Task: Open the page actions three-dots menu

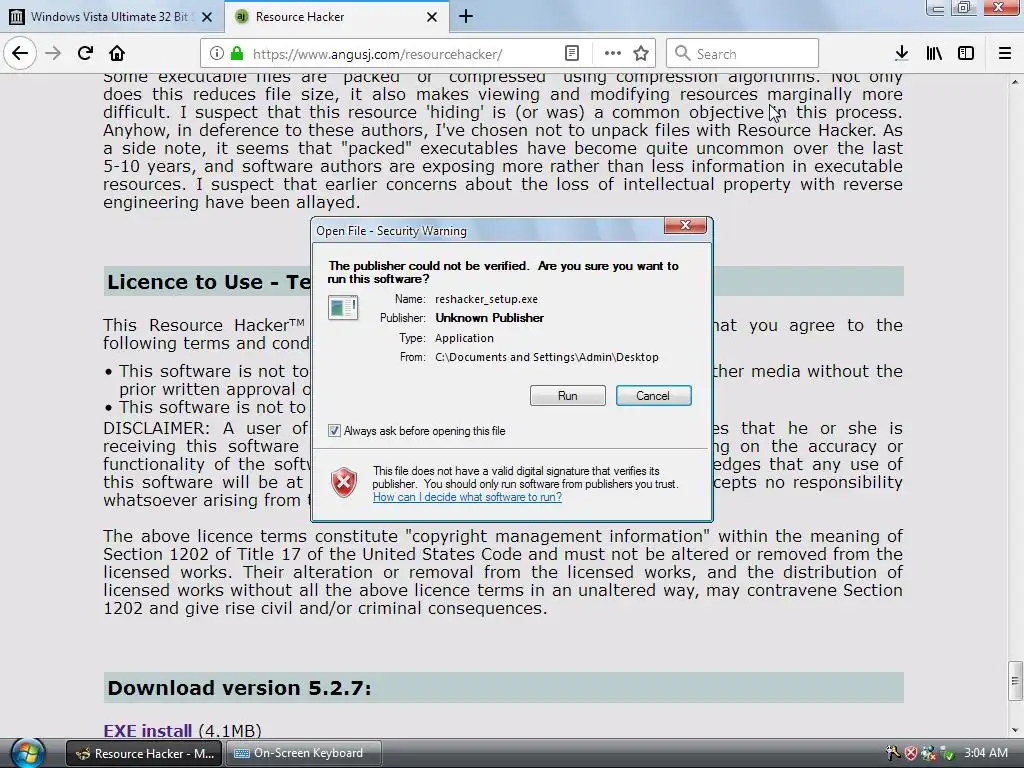Action: click(x=613, y=54)
